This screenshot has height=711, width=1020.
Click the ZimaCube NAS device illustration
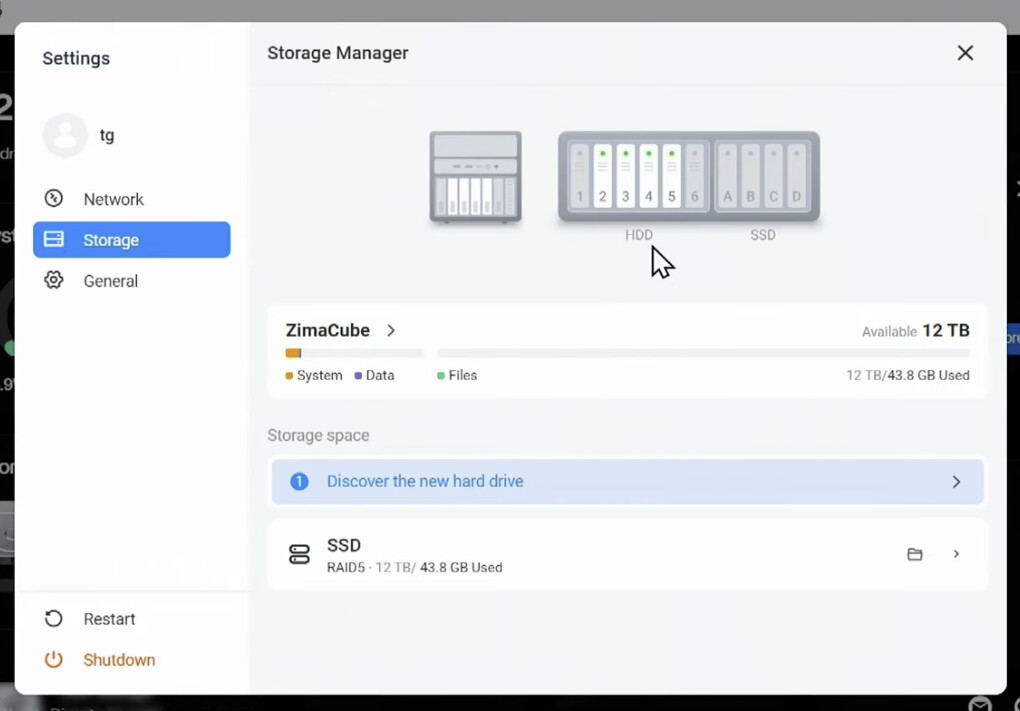coord(475,176)
